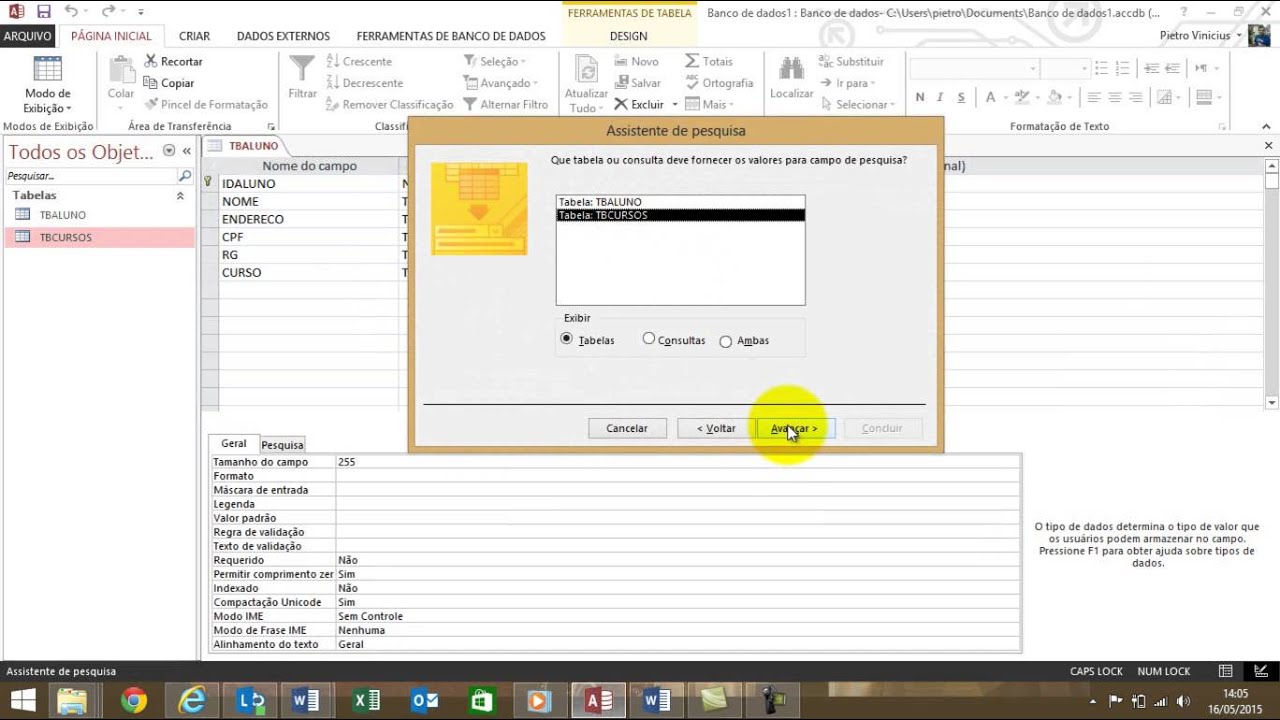
Task: Open the ARQUIVO menu
Action: point(28,36)
